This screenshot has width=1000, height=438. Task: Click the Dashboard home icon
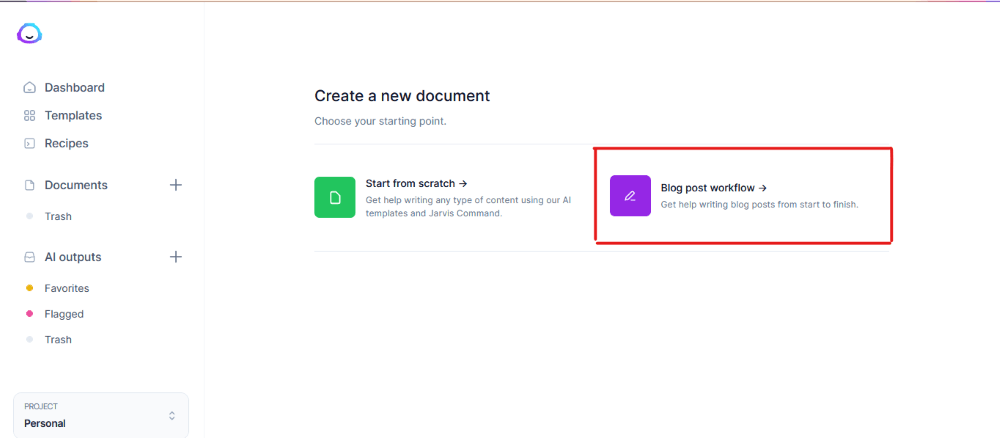pos(29,87)
